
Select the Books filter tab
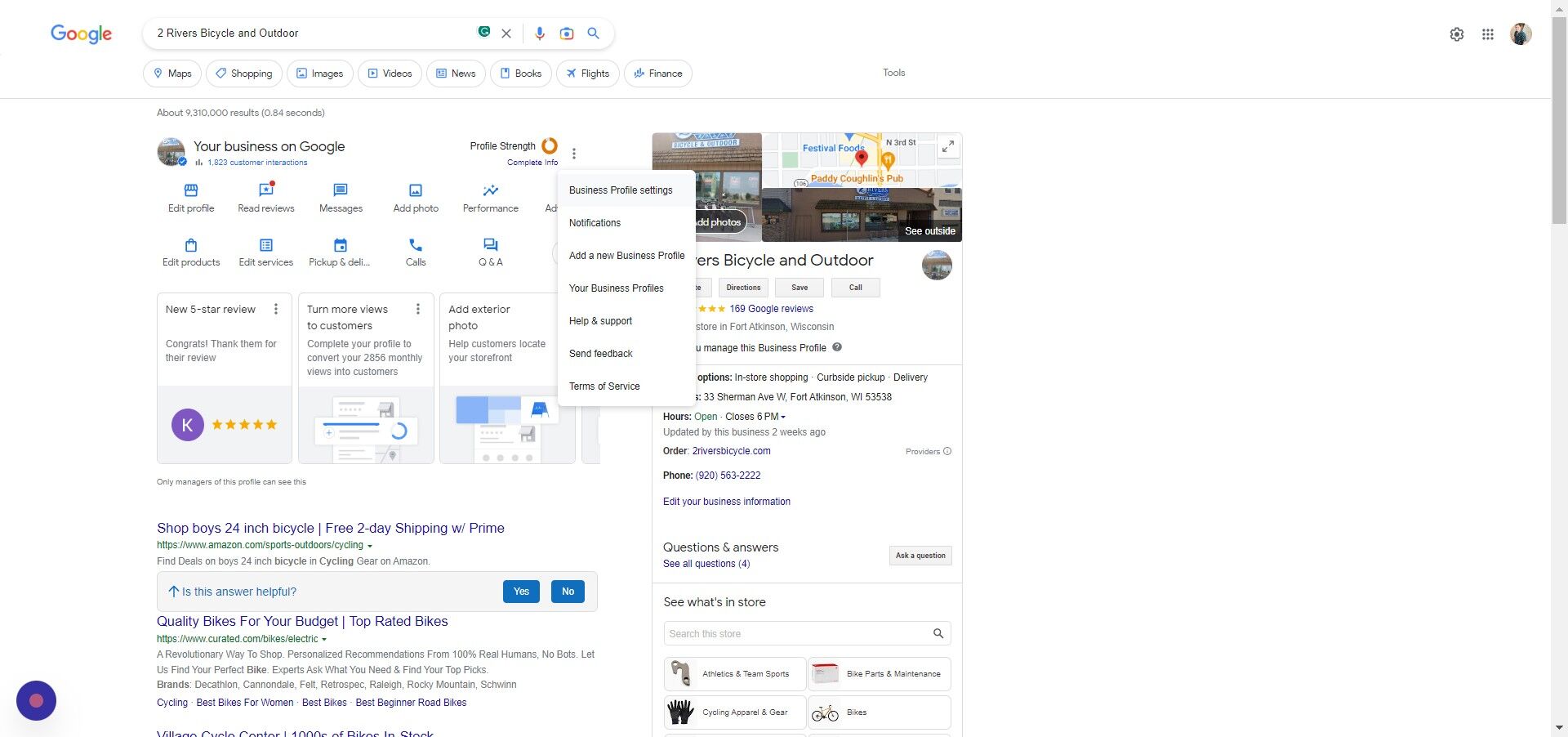[x=521, y=74]
